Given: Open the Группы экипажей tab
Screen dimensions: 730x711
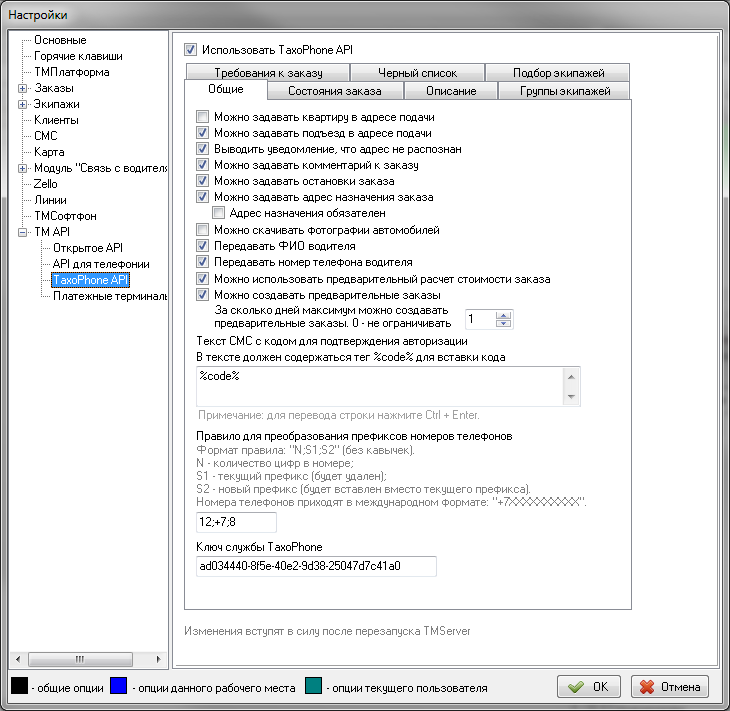Looking at the screenshot, I should [566, 91].
